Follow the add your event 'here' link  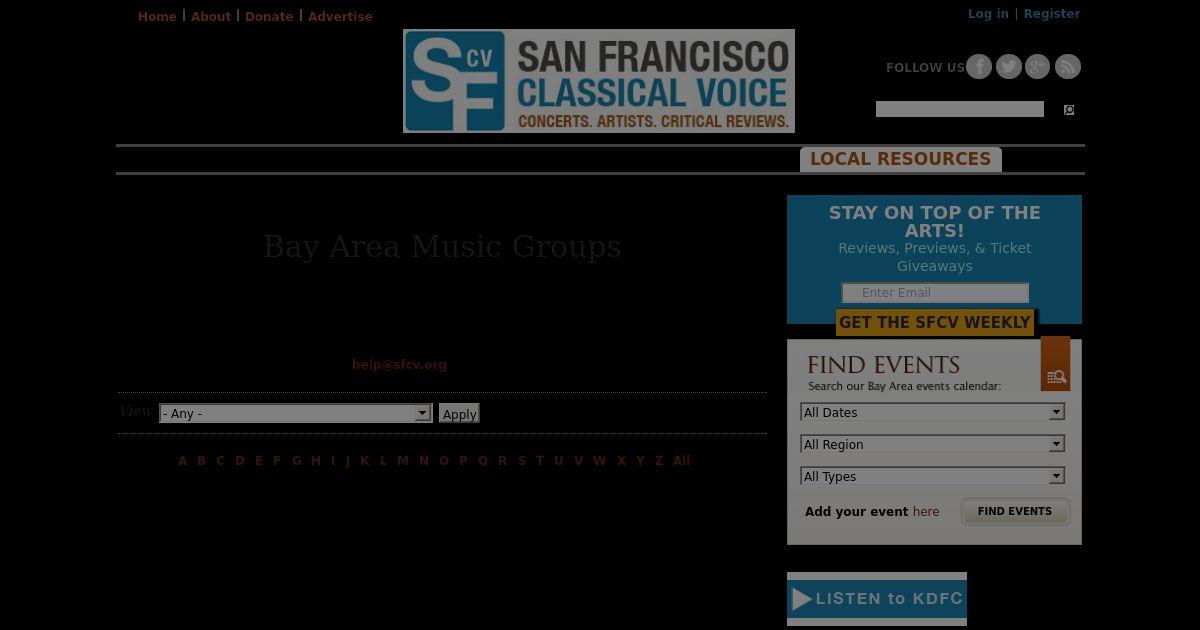tap(926, 512)
